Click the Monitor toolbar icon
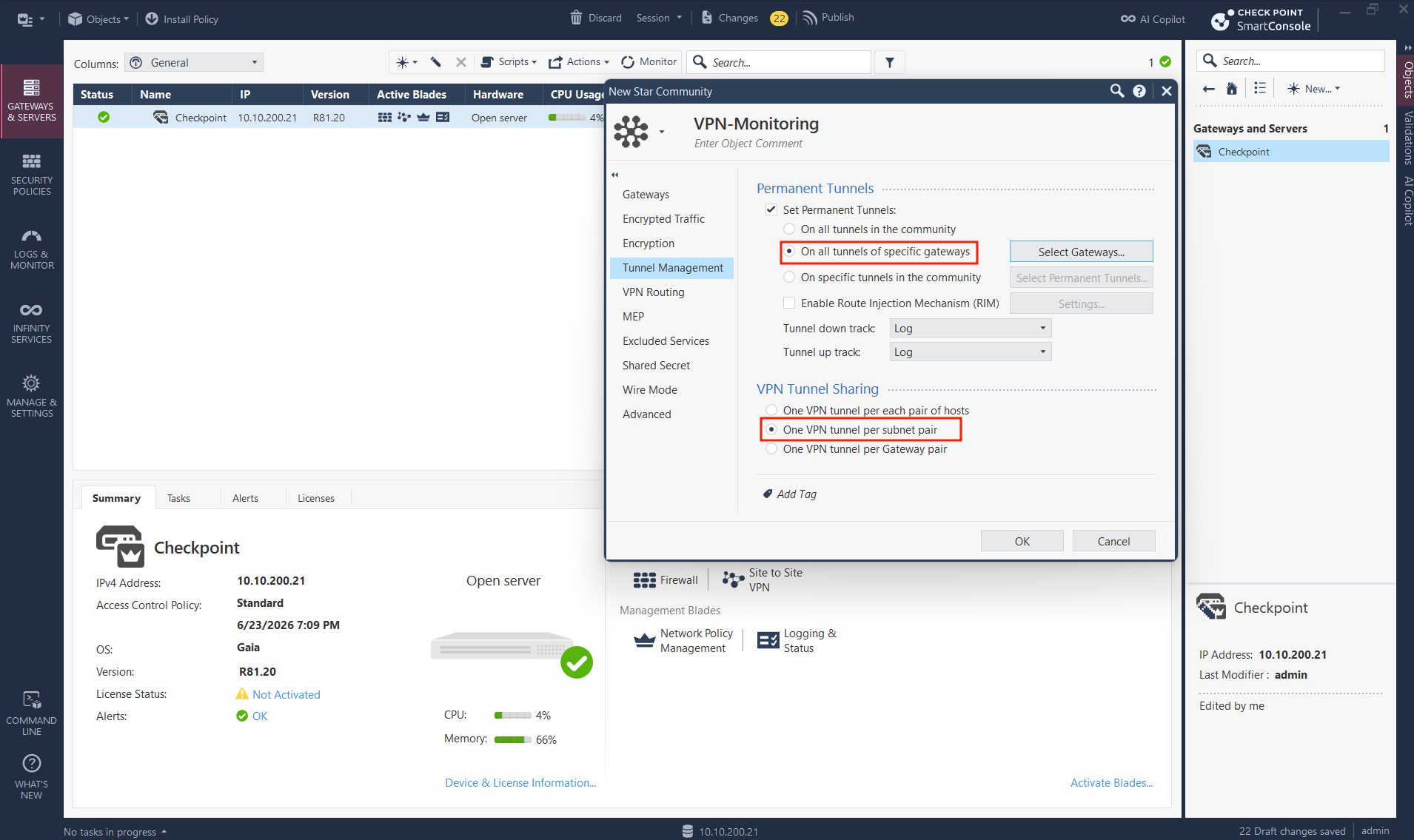This screenshot has height=840, width=1414. coord(628,62)
